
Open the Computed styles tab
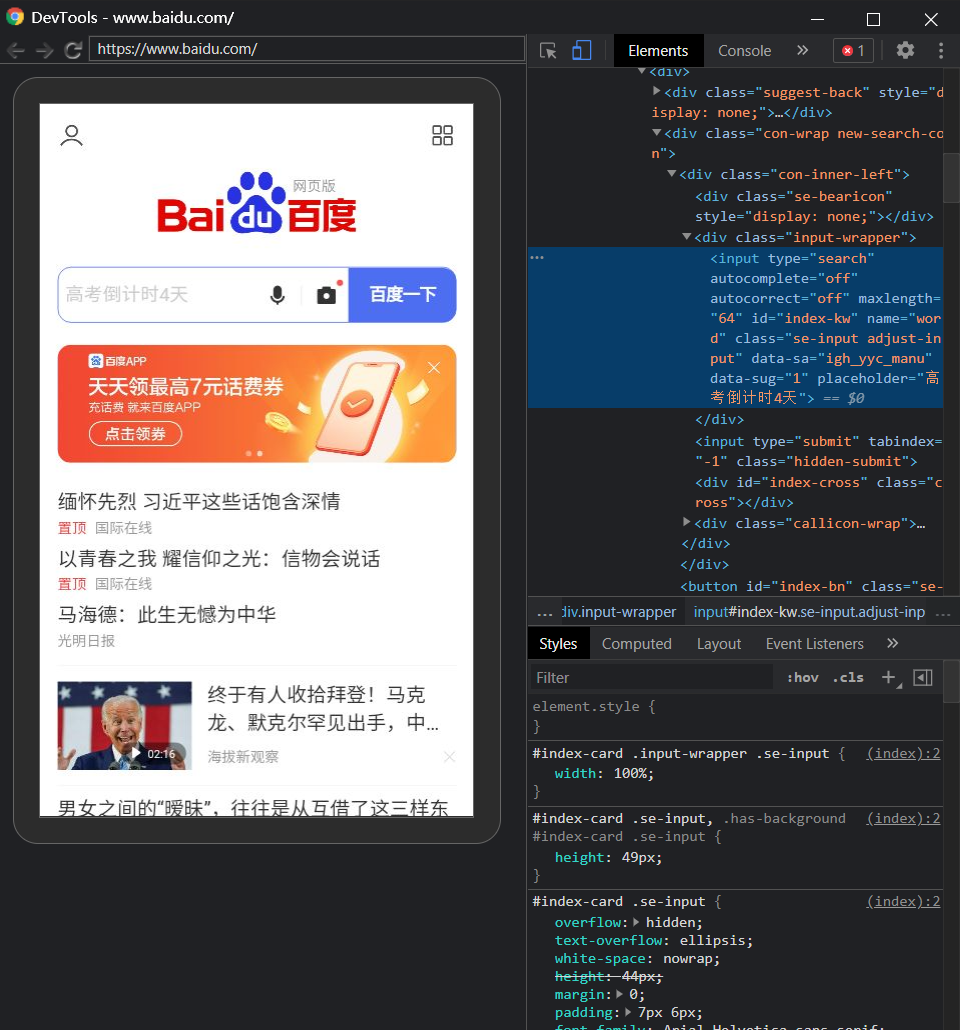pyautogui.click(x=636, y=644)
